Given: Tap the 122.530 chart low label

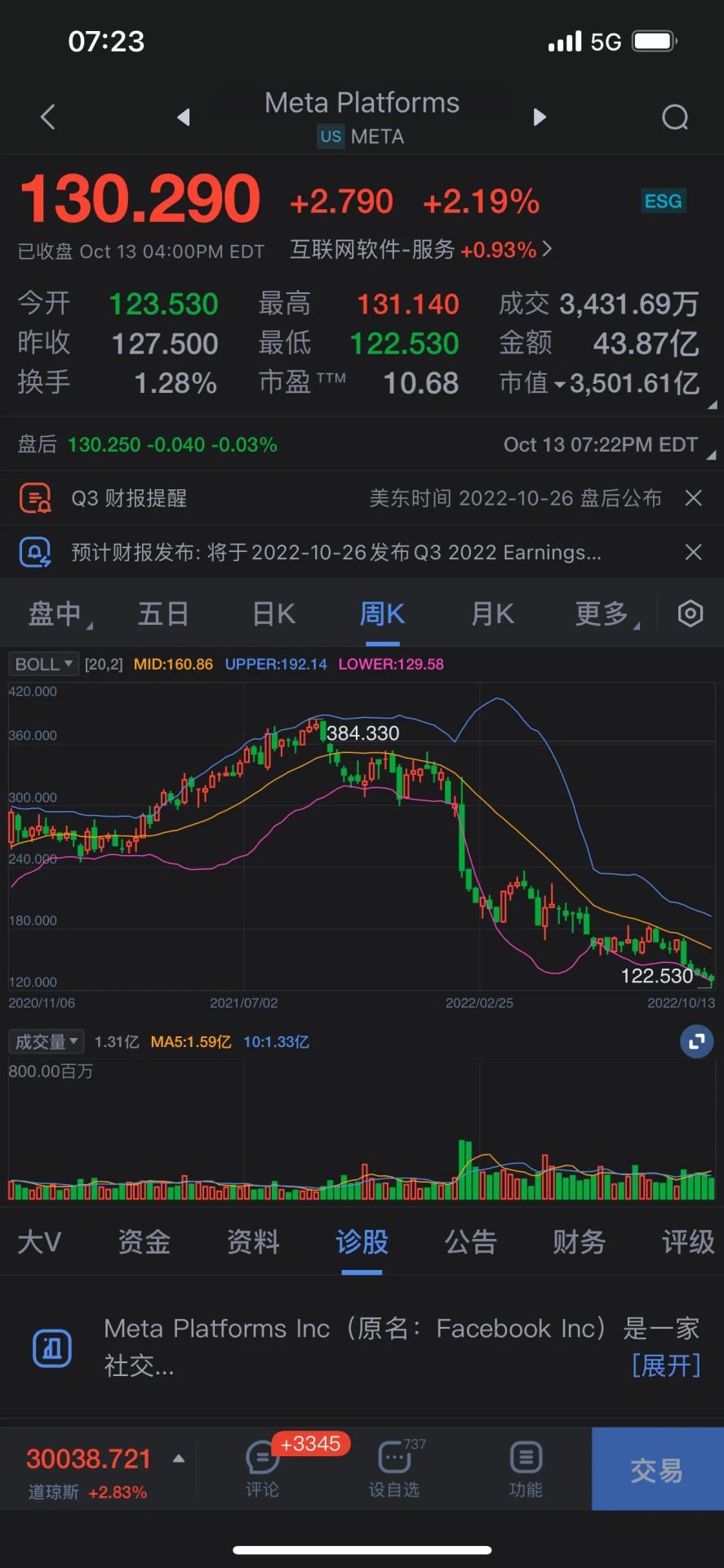Looking at the screenshot, I should point(657,975).
